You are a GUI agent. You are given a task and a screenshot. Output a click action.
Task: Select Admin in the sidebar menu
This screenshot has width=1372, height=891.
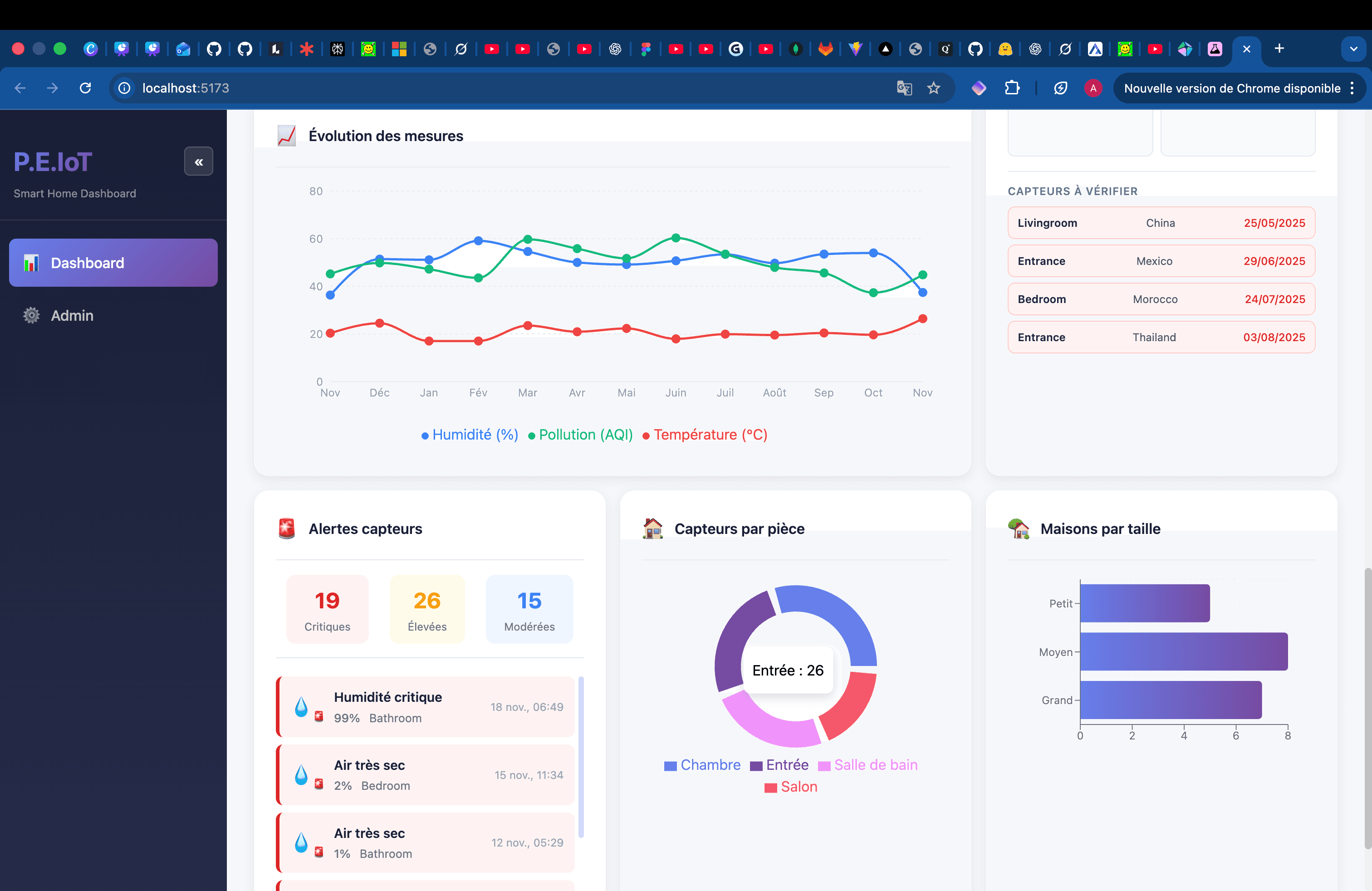(72, 315)
